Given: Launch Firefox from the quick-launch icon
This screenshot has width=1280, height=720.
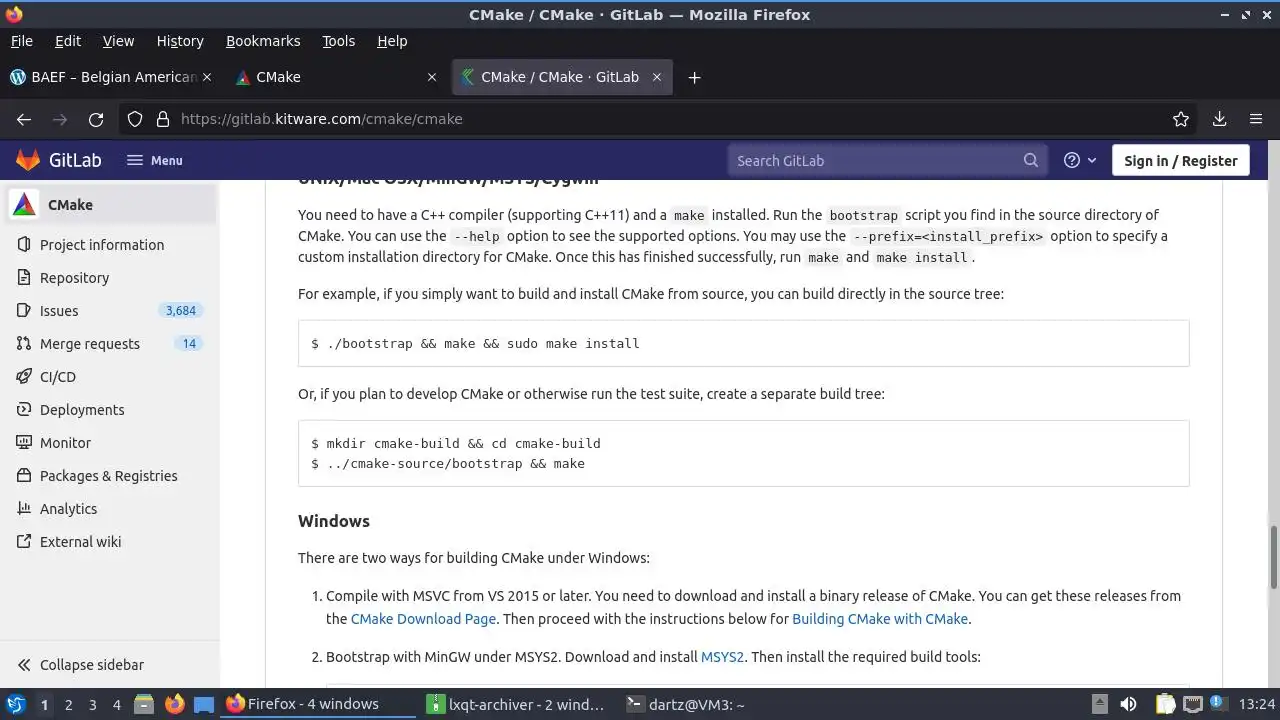Looking at the screenshot, I should click(174, 704).
